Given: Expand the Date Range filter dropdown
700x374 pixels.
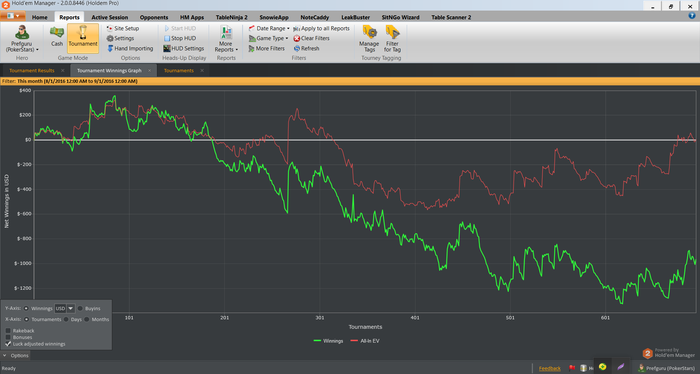Looking at the screenshot, I should tap(269, 28).
